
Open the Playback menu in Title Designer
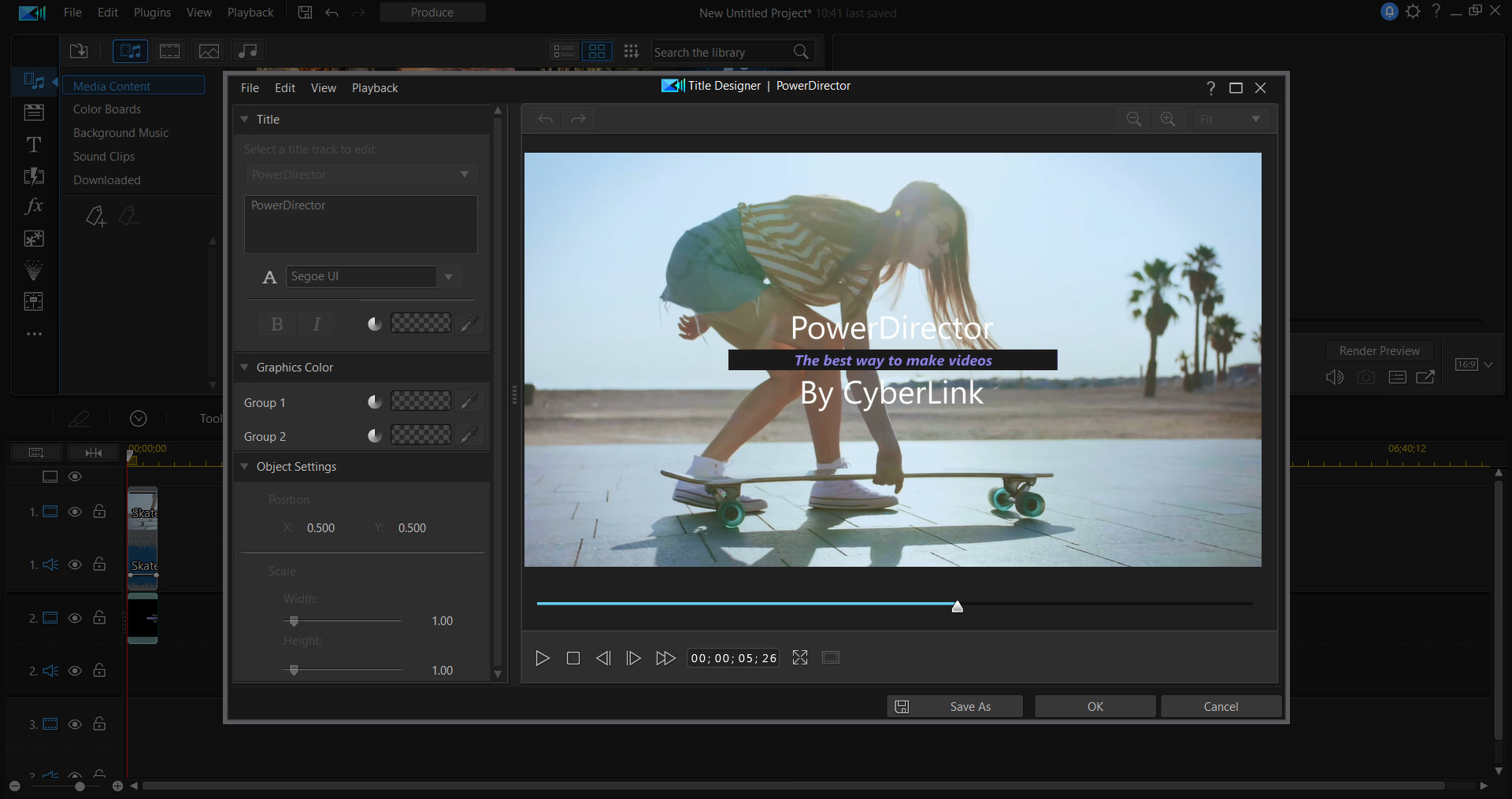pyautogui.click(x=374, y=87)
